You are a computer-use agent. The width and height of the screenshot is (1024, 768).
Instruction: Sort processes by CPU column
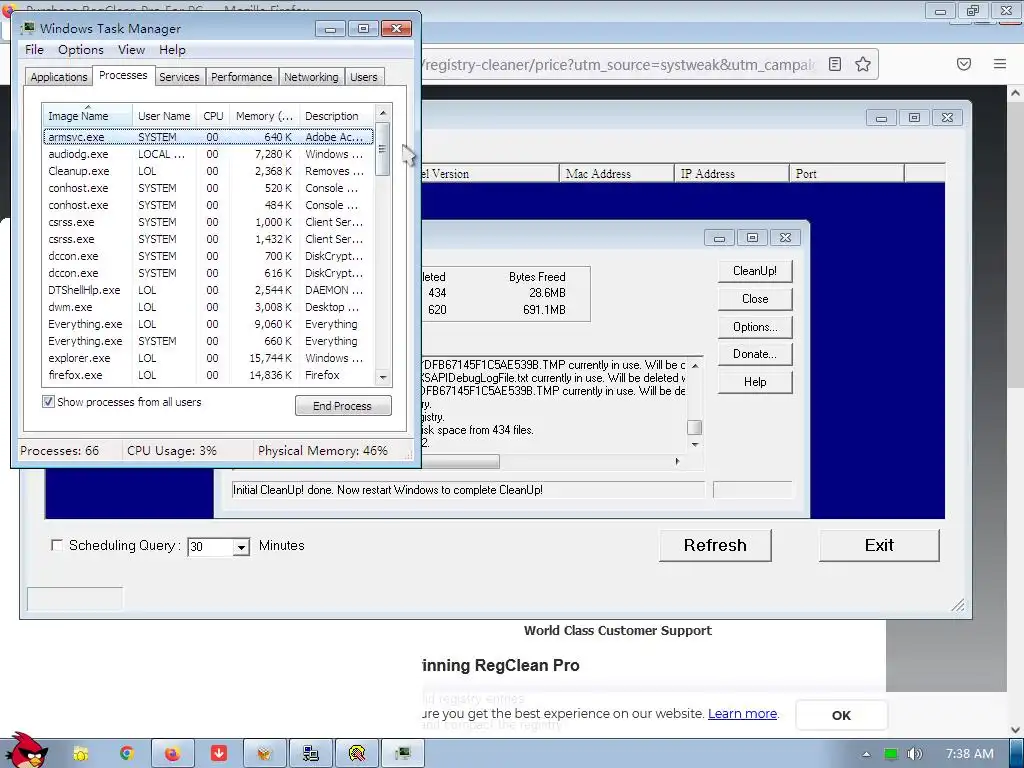pos(213,116)
